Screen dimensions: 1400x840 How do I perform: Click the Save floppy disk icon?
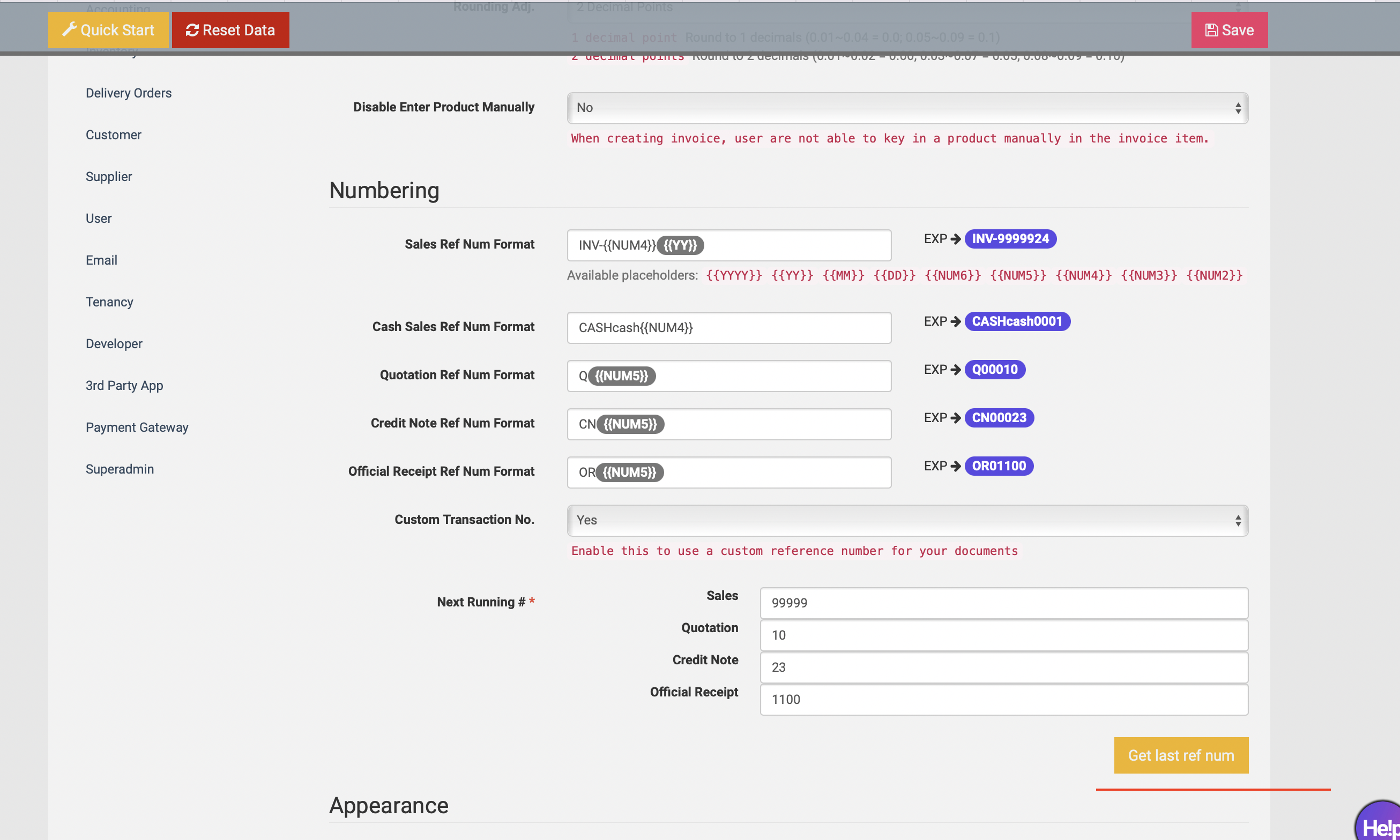point(1211,30)
